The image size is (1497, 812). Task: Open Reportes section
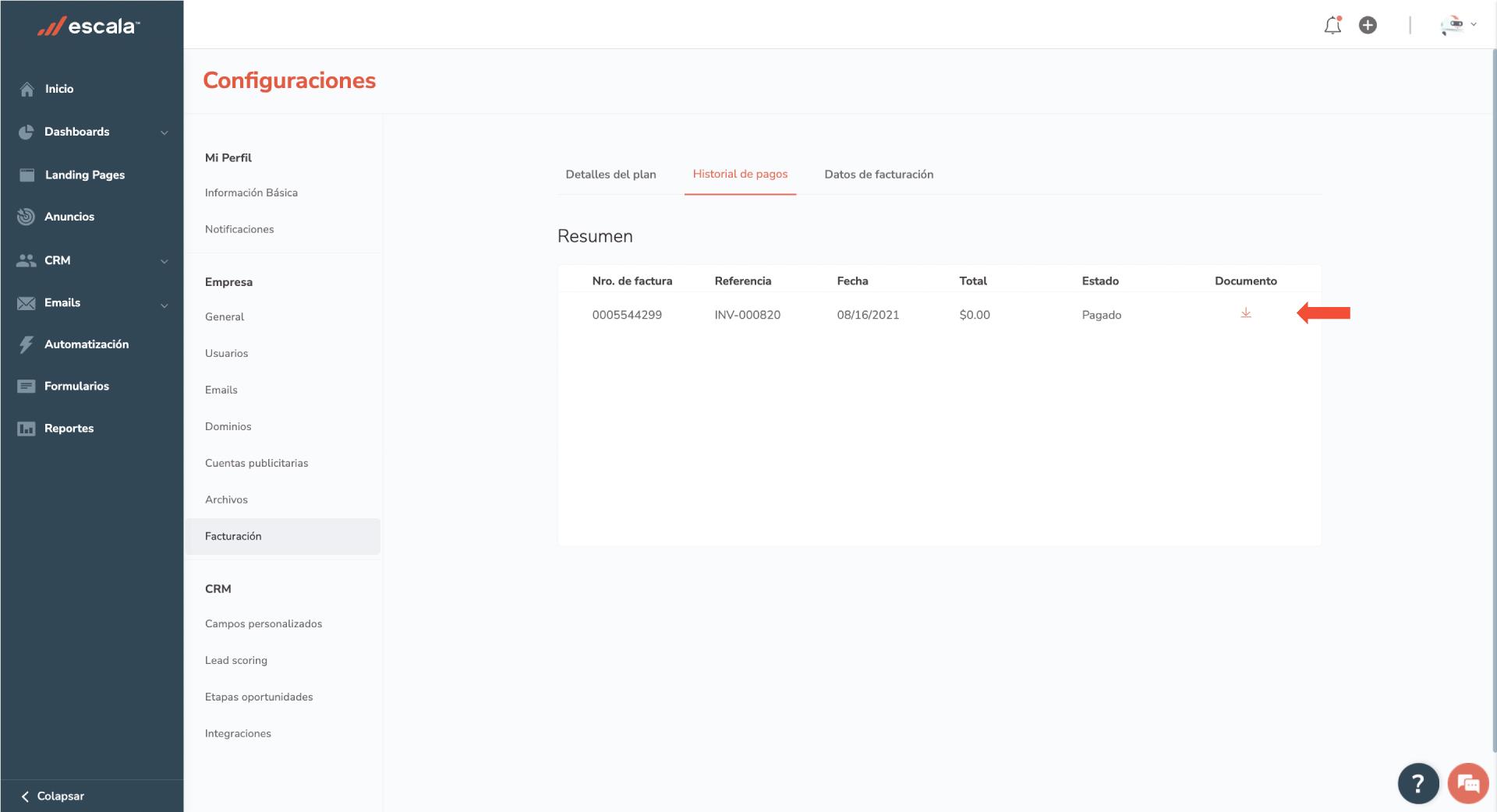pyautogui.click(x=69, y=429)
